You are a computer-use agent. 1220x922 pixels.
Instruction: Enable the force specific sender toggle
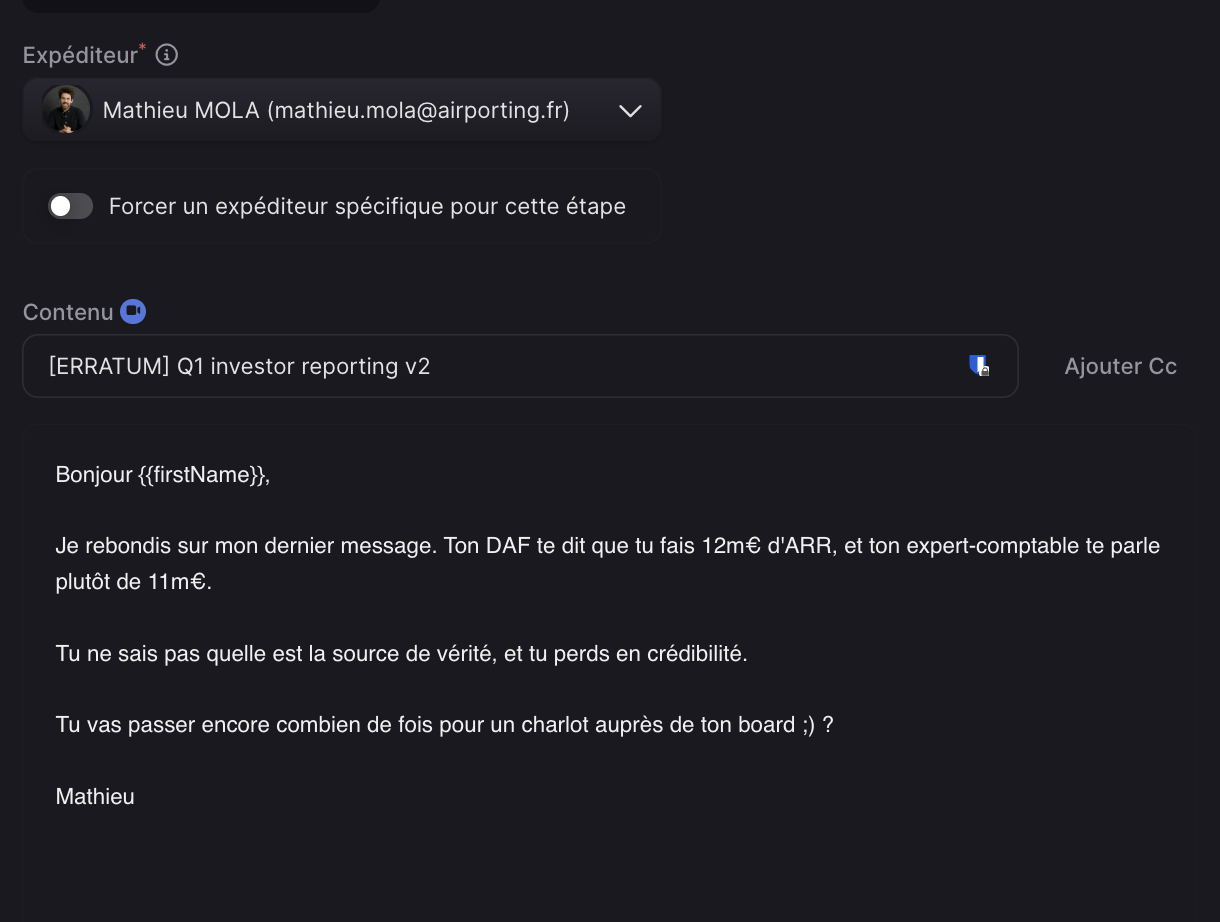point(71,206)
